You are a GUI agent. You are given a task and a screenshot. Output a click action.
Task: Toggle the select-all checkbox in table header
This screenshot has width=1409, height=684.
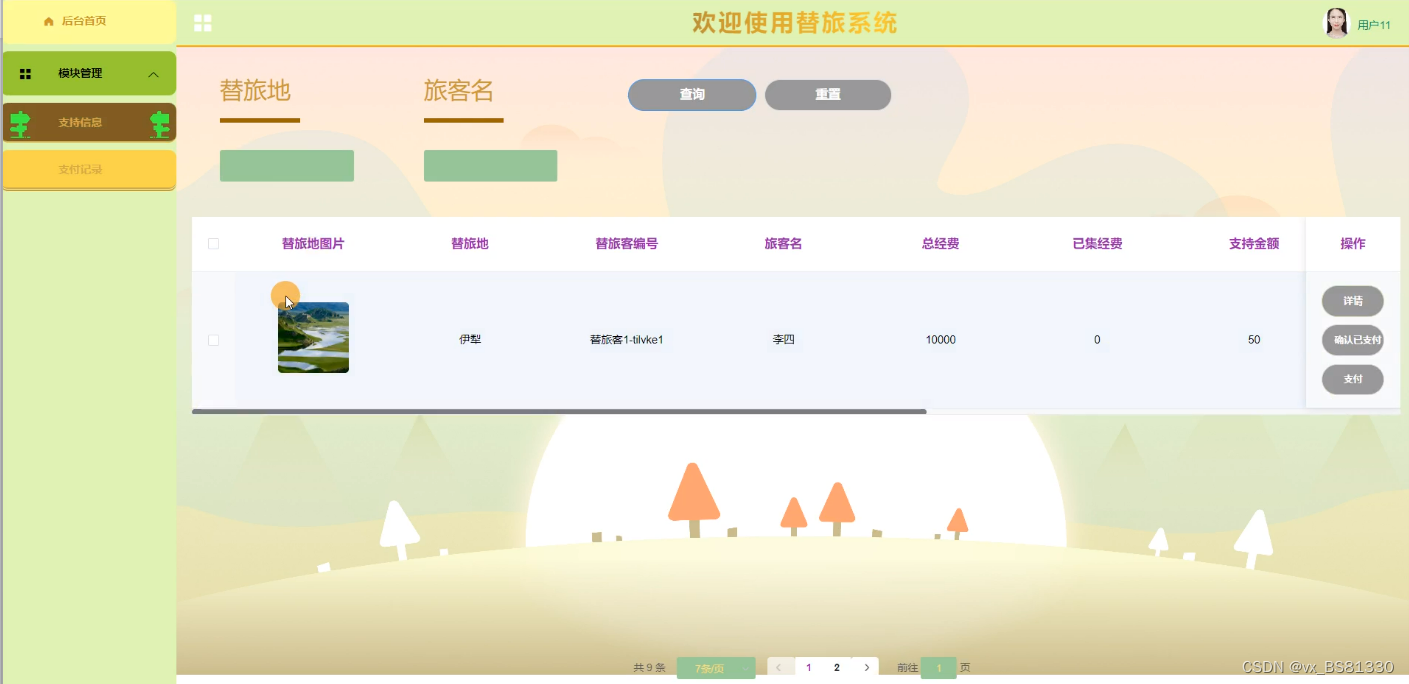213,243
